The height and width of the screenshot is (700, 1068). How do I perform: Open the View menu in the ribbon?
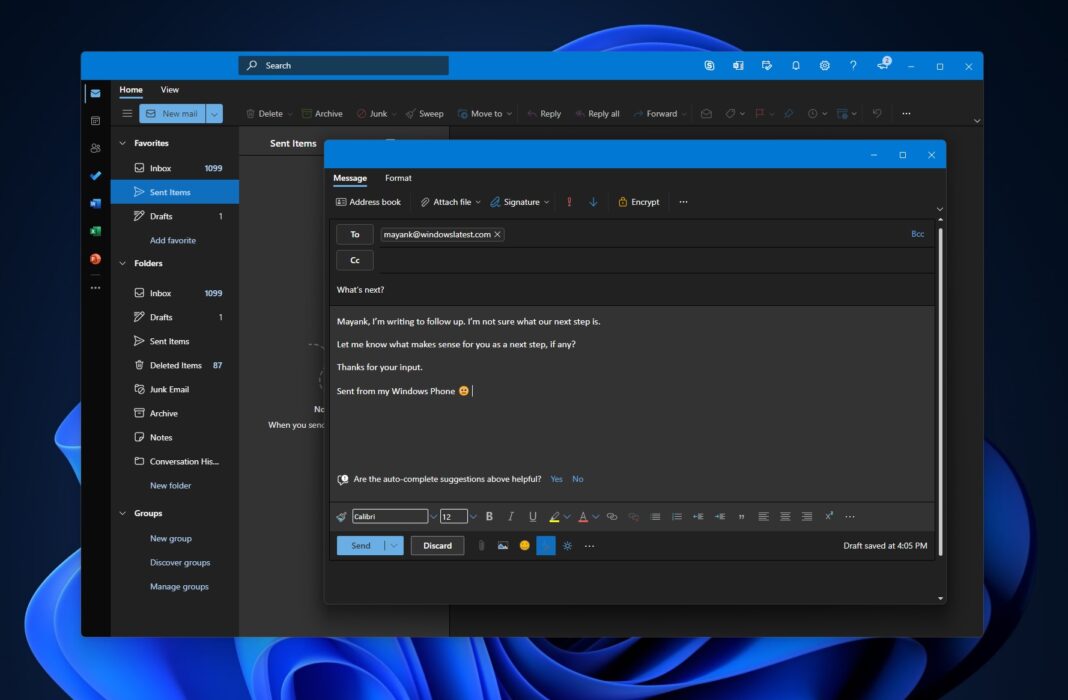pos(169,89)
